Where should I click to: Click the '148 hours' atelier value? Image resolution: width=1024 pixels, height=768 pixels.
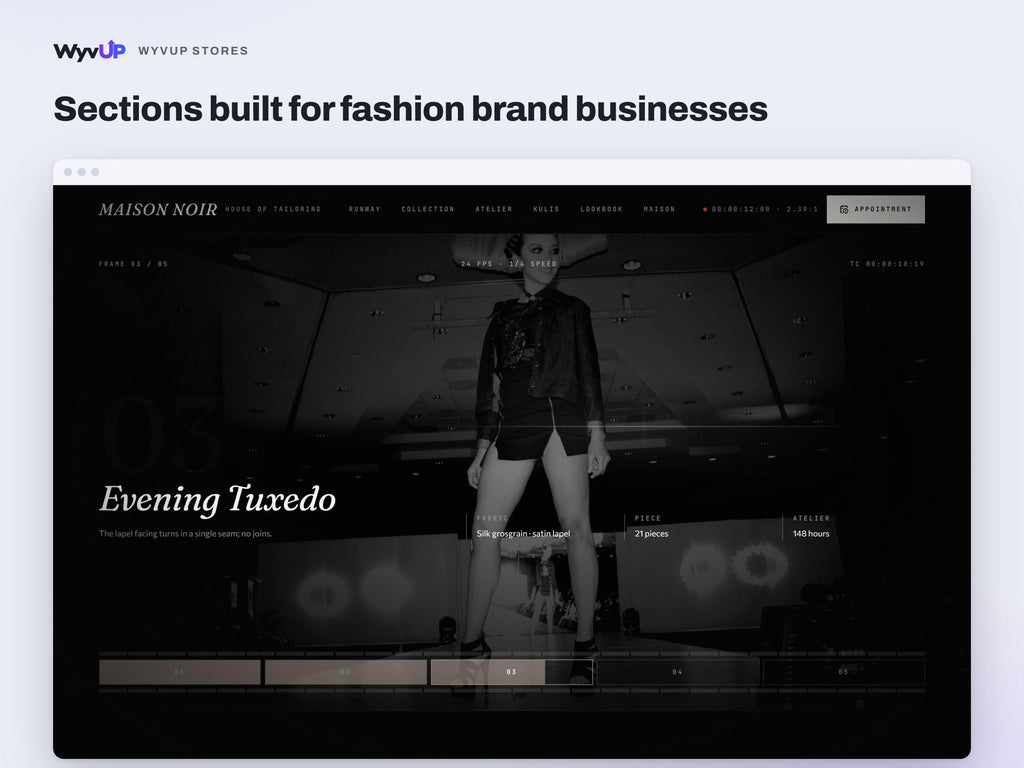[x=811, y=534]
